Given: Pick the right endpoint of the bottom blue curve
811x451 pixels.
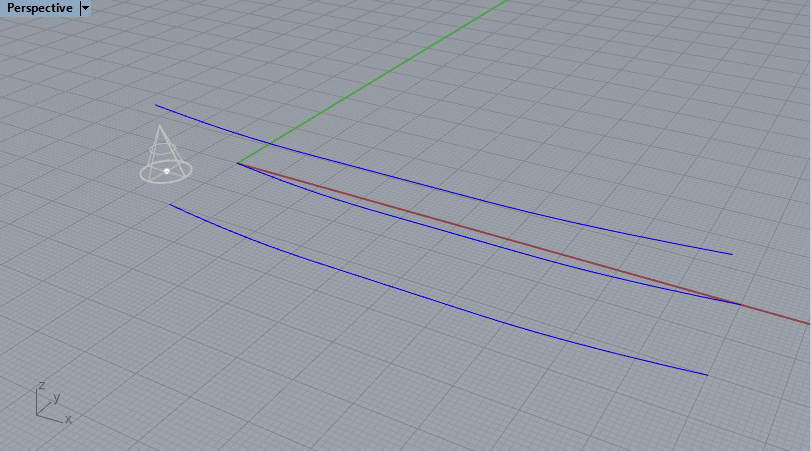Looking at the screenshot, I should pyautogui.click(x=707, y=375).
